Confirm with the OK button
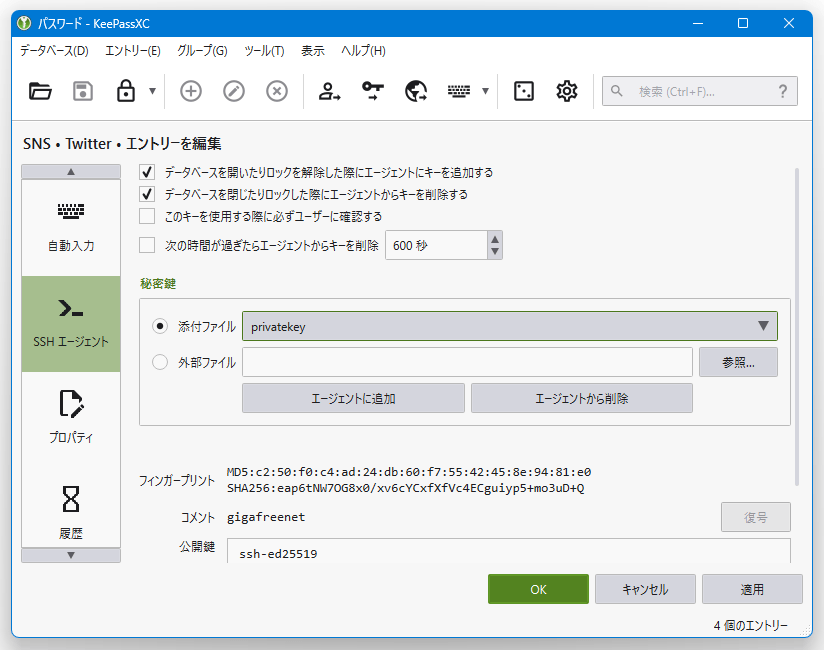Screen dimensions: 824x650 (x=538, y=589)
